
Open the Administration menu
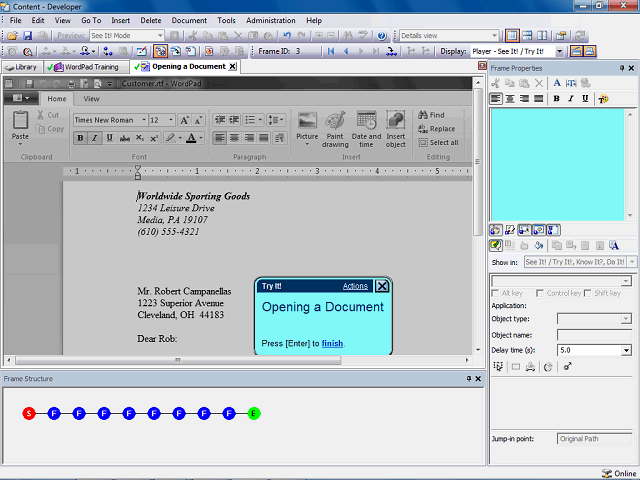[271, 20]
